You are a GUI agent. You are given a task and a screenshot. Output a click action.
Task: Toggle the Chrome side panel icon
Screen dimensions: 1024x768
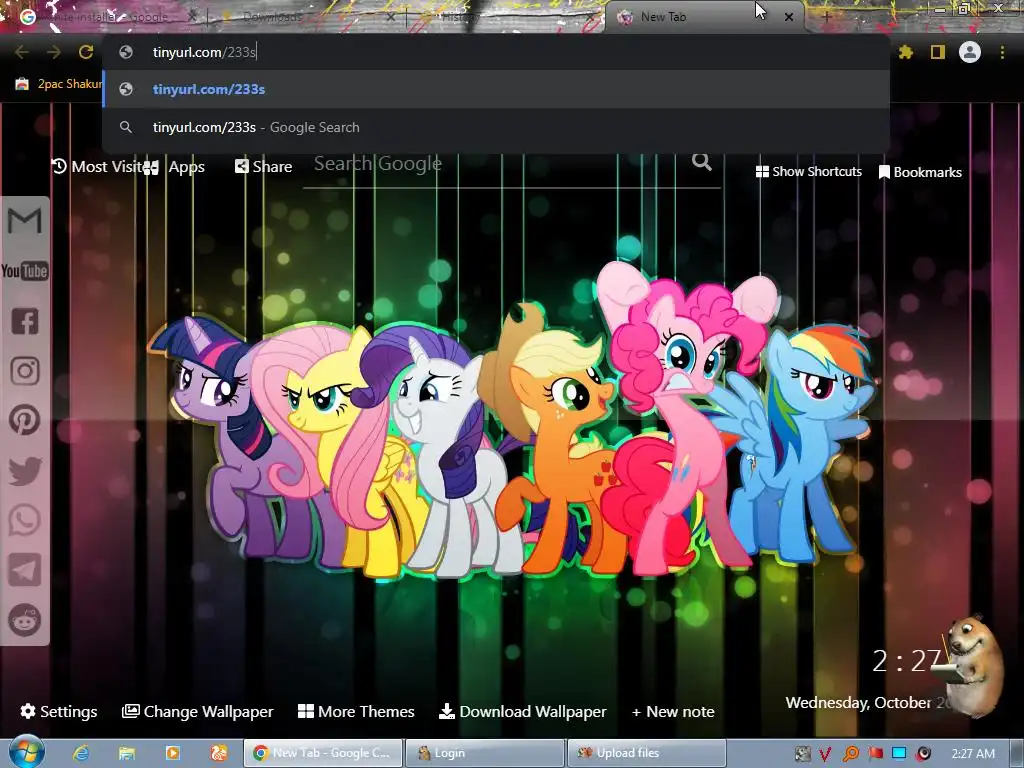[x=938, y=52]
